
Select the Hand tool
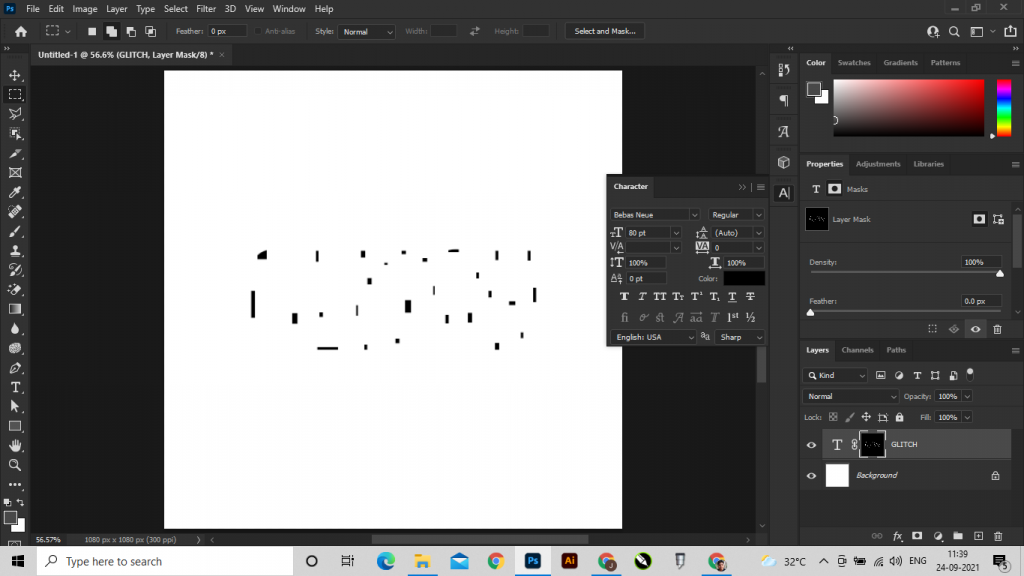click(x=15, y=446)
